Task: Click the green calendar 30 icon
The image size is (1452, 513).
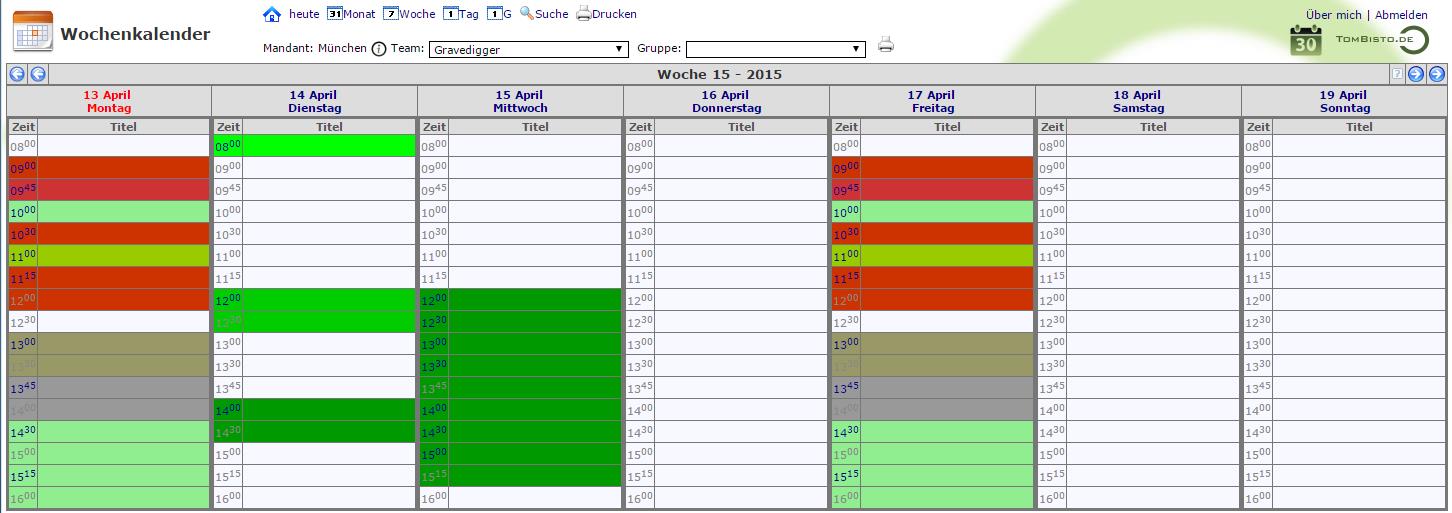Action: click(1306, 41)
